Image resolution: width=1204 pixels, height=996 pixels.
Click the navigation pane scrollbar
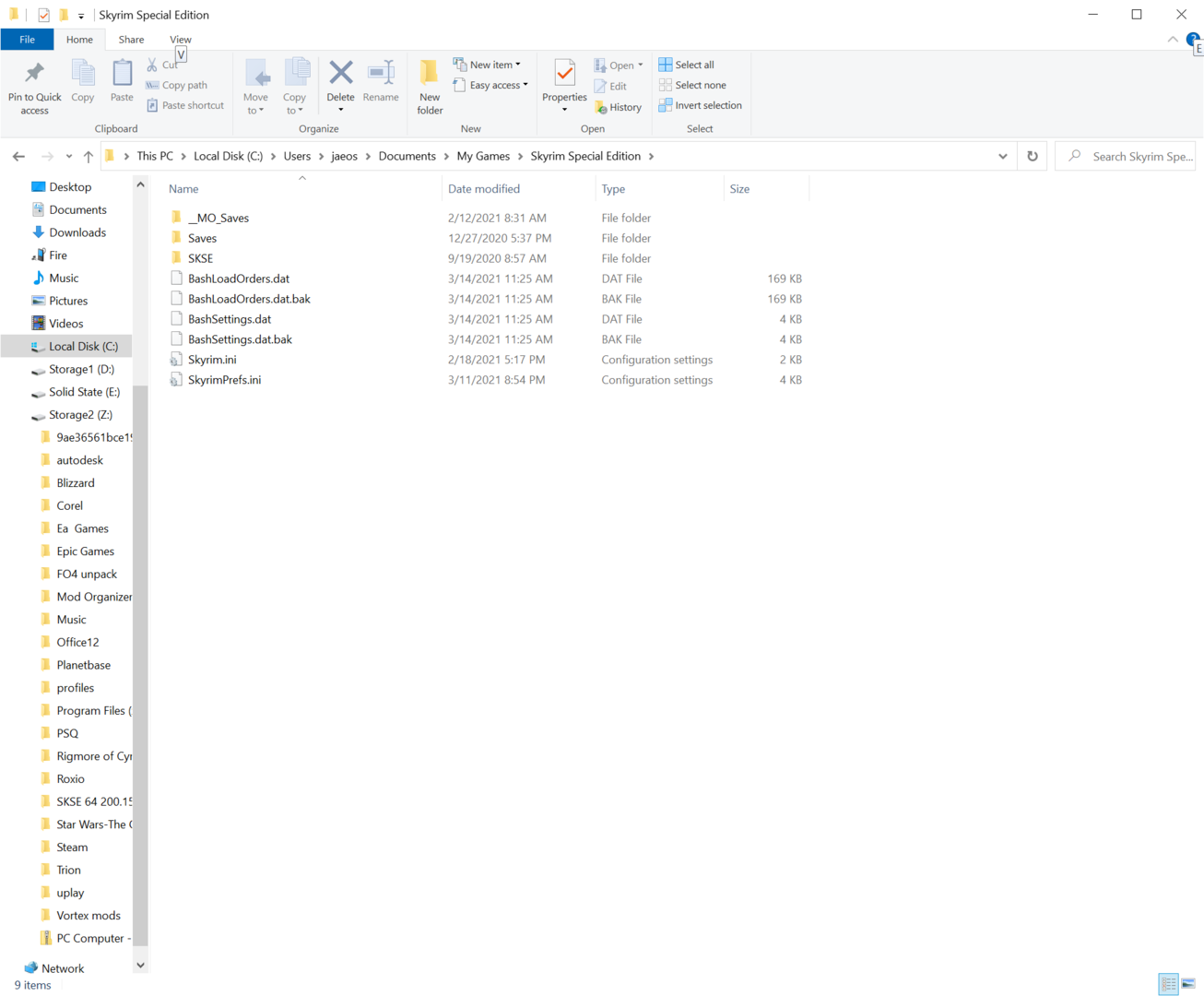click(140, 664)
